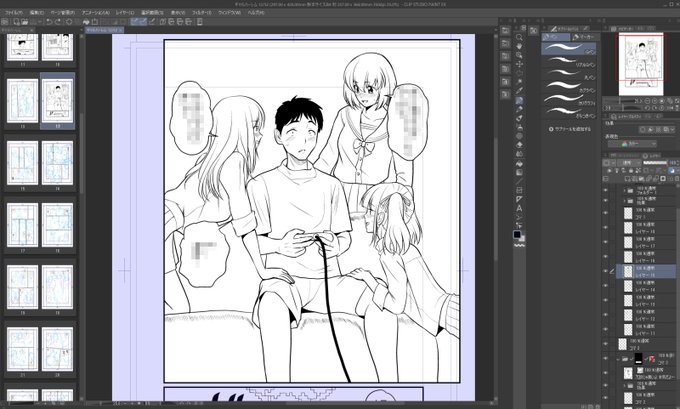This screenshot has width=680, height=409.
Task: Adjust the layer opacity slider
Action: [655, 163]
